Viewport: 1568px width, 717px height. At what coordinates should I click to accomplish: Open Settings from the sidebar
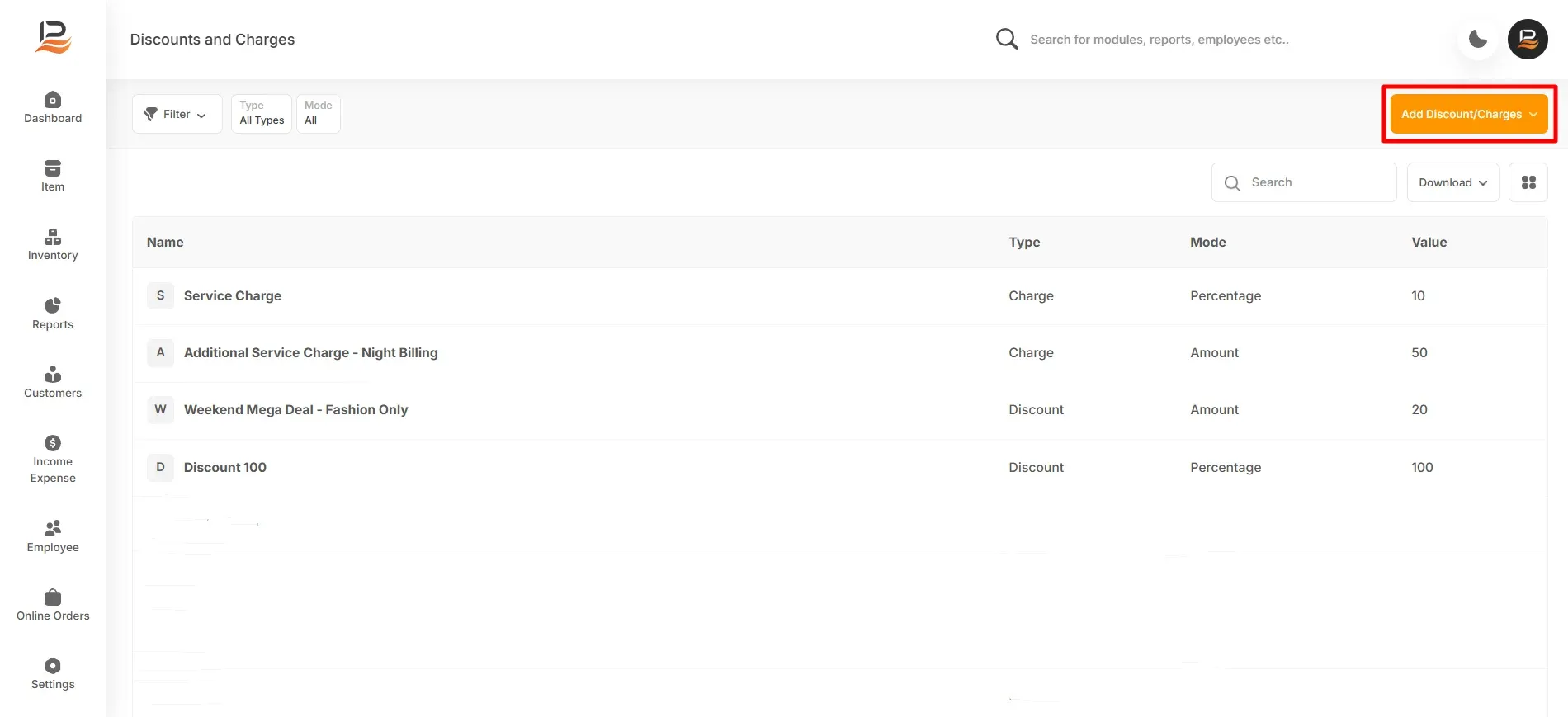click(x=53, y=674)
